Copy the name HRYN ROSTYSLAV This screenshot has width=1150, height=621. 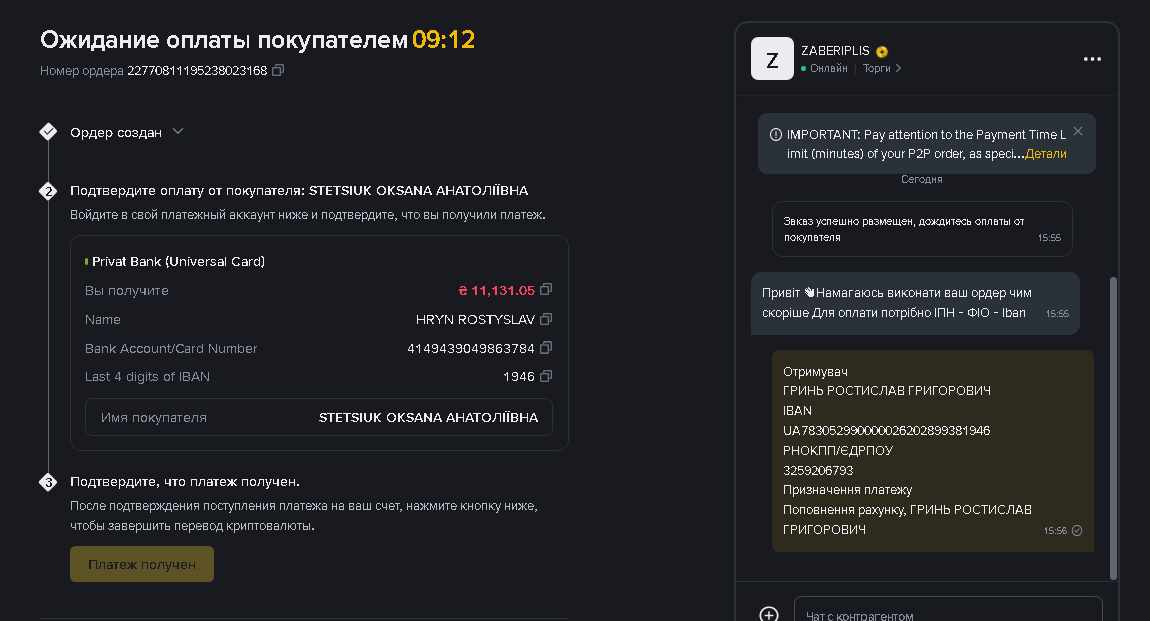pyautogui.click(x=546, y=319)
